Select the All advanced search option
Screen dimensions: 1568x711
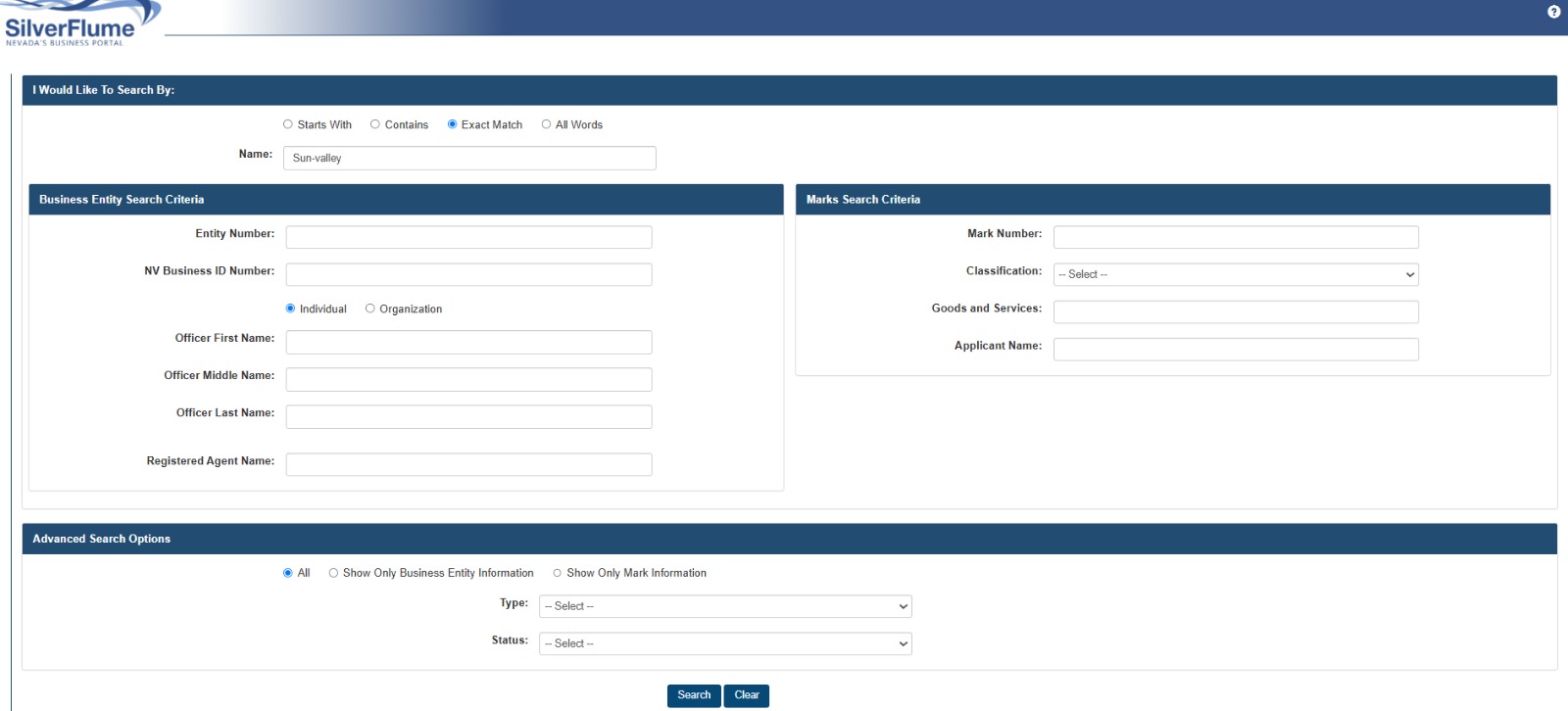288,573
